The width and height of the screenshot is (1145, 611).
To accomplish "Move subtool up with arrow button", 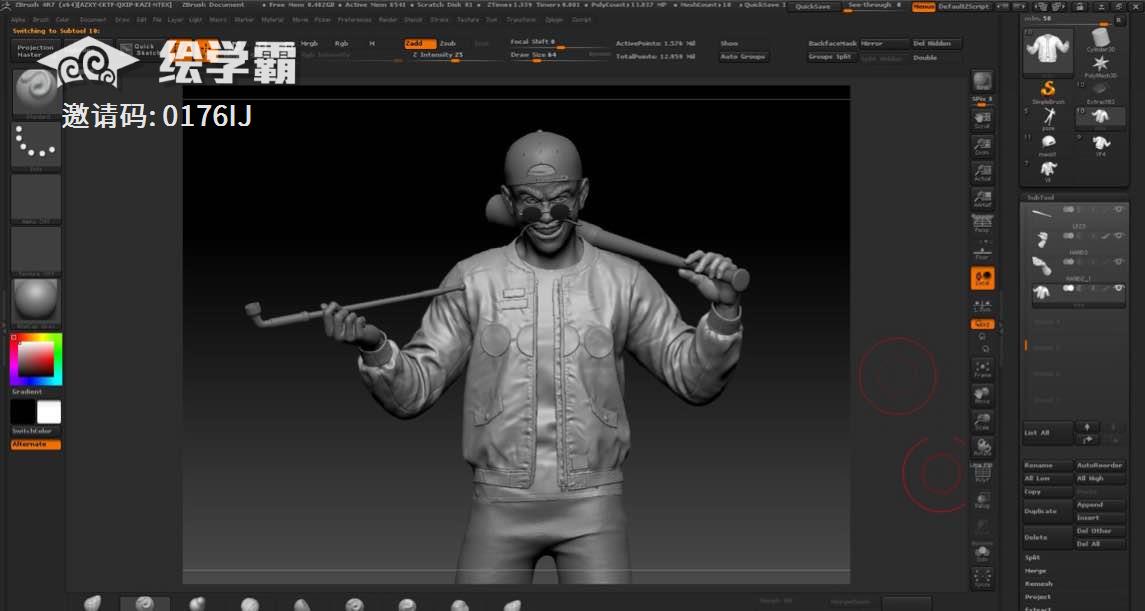I will [x=1087, y=426].
